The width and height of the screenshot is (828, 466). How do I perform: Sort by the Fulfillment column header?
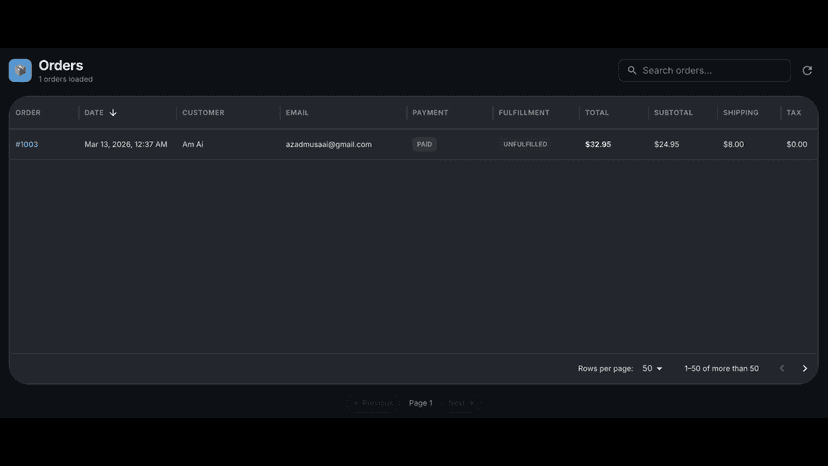[x=524, y=113]
